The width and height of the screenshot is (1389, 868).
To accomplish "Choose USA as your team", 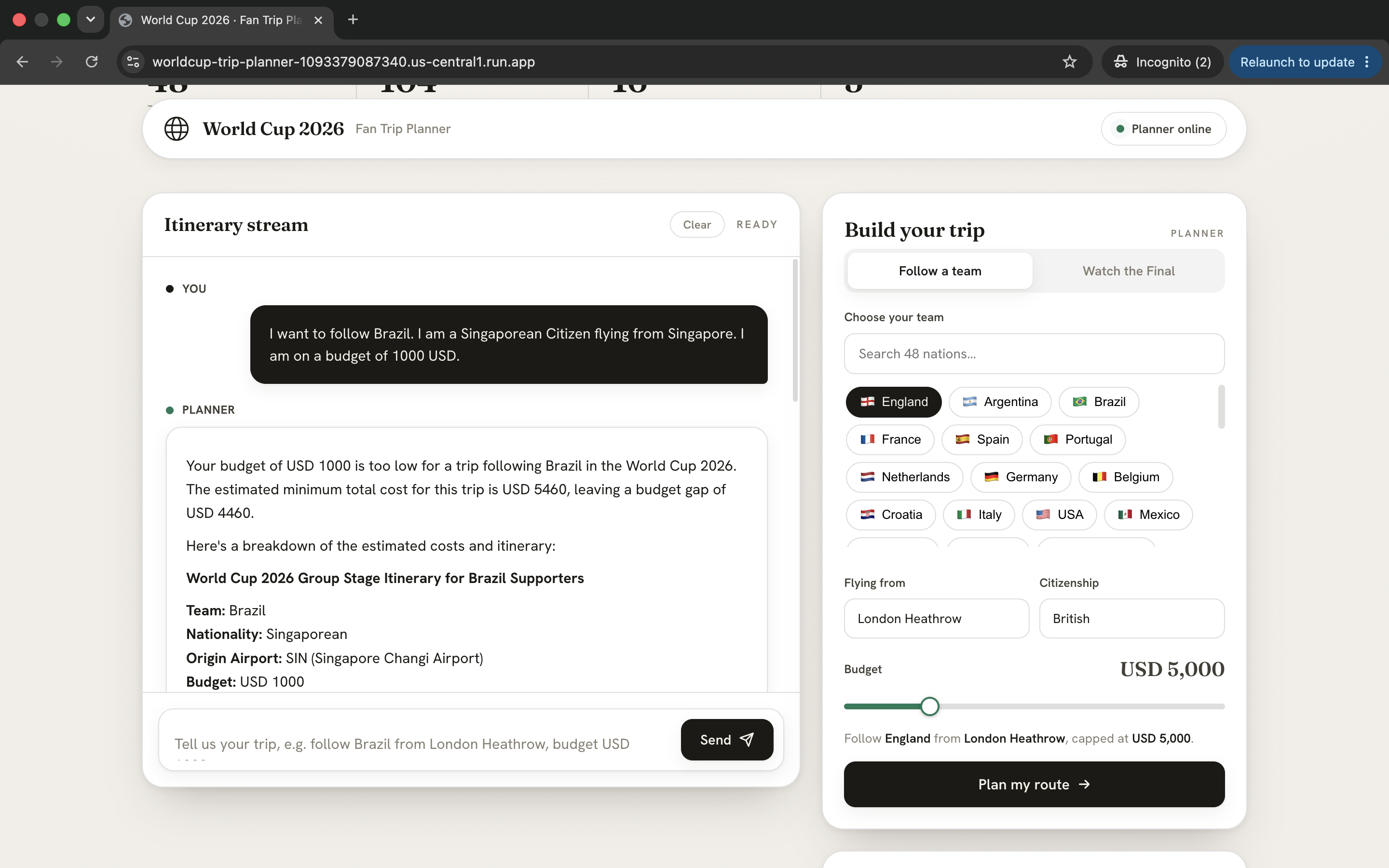I will 1060,515.
